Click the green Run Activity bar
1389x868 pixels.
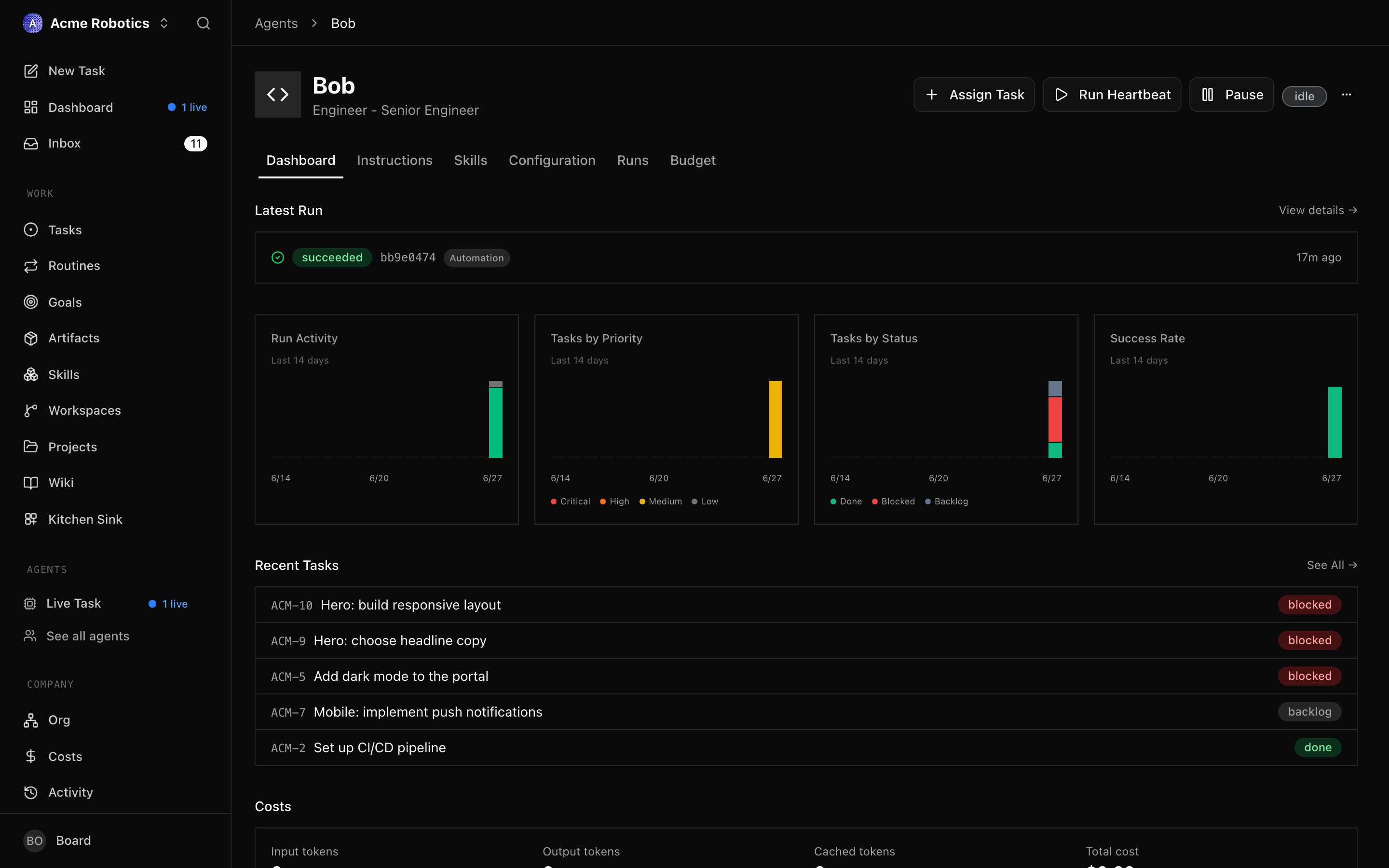[x=495, y=422]
